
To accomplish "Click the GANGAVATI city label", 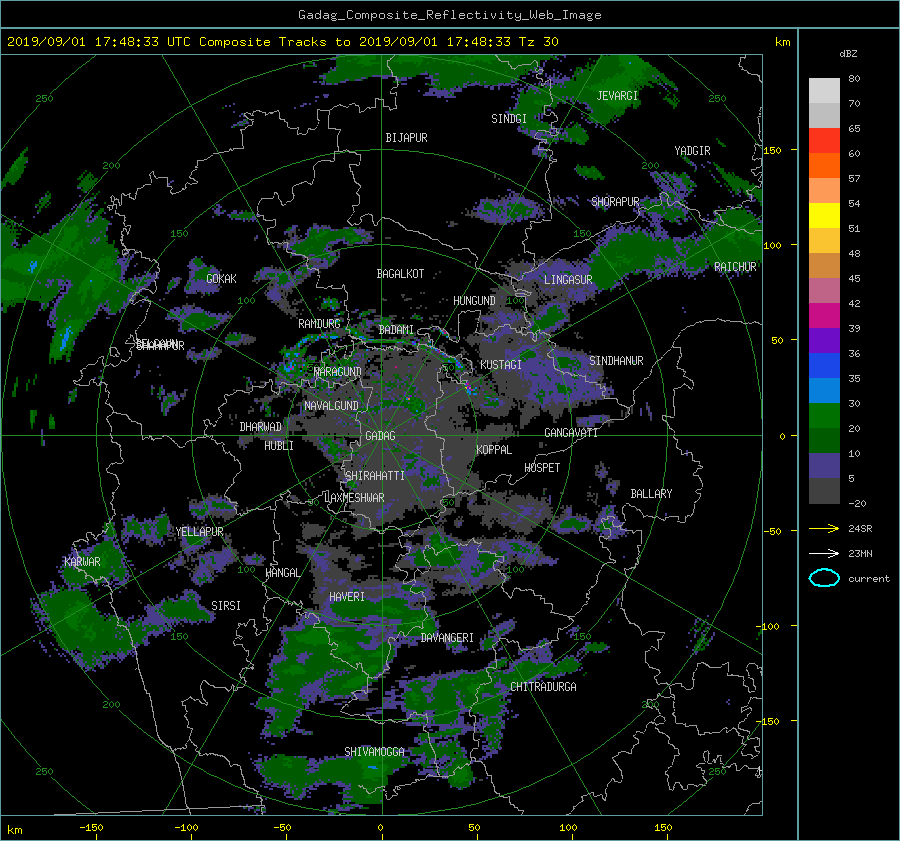I will point(571,432).
